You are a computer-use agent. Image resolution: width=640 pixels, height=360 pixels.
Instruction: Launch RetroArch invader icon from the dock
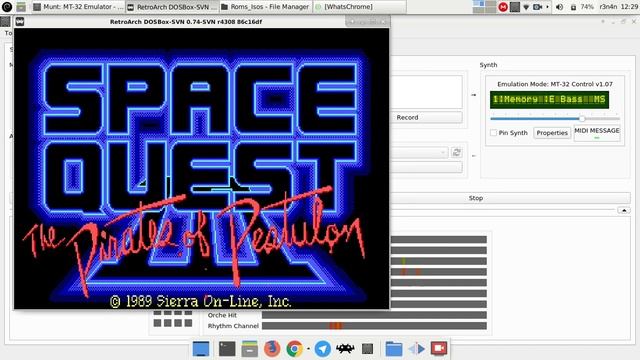345,349
